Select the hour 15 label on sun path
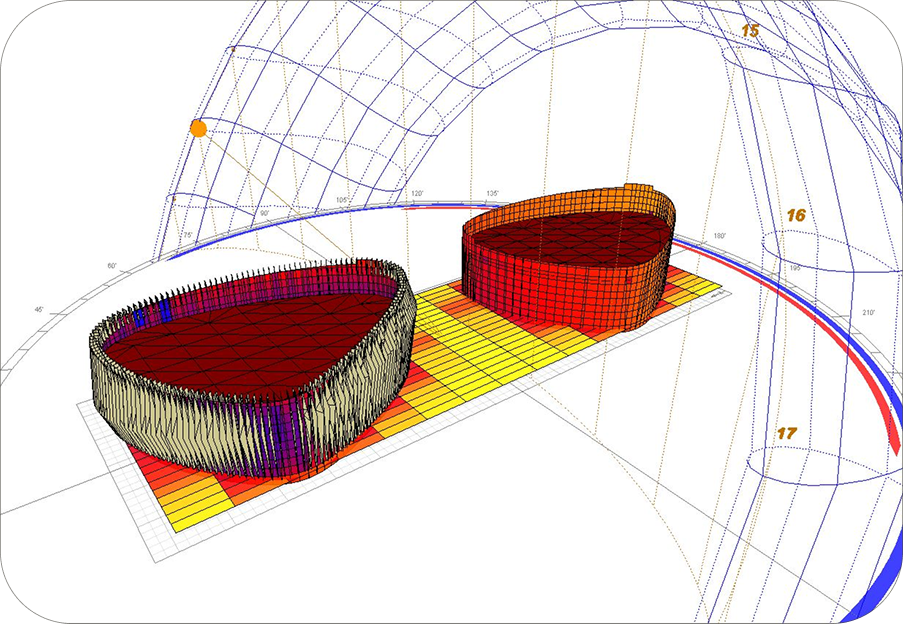Screen dimensions: 903x624 [750, 31]
